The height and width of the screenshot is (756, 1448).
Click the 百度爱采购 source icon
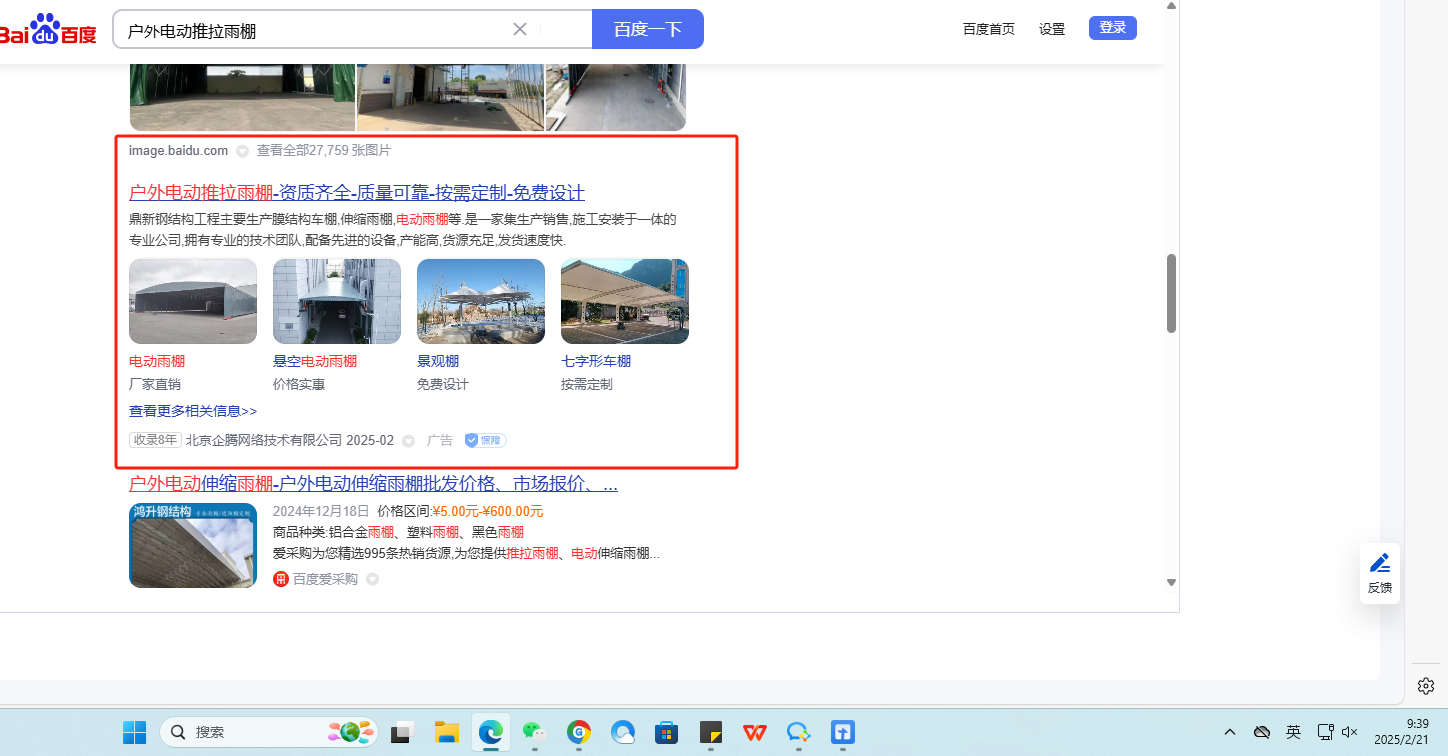pos(281,579)
